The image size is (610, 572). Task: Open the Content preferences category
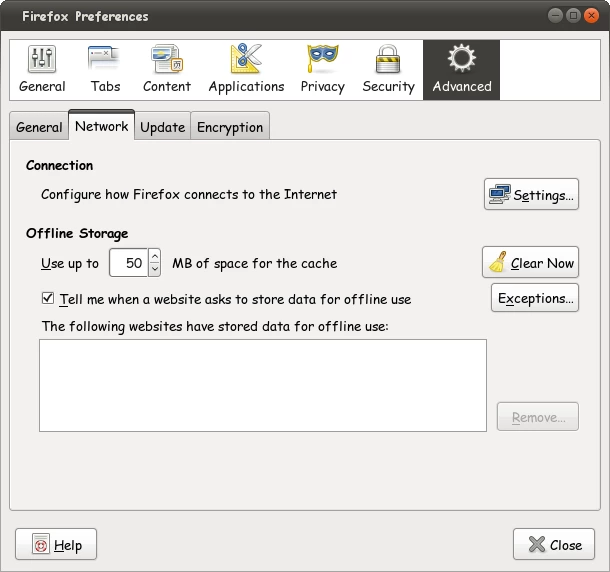(167, 70)
